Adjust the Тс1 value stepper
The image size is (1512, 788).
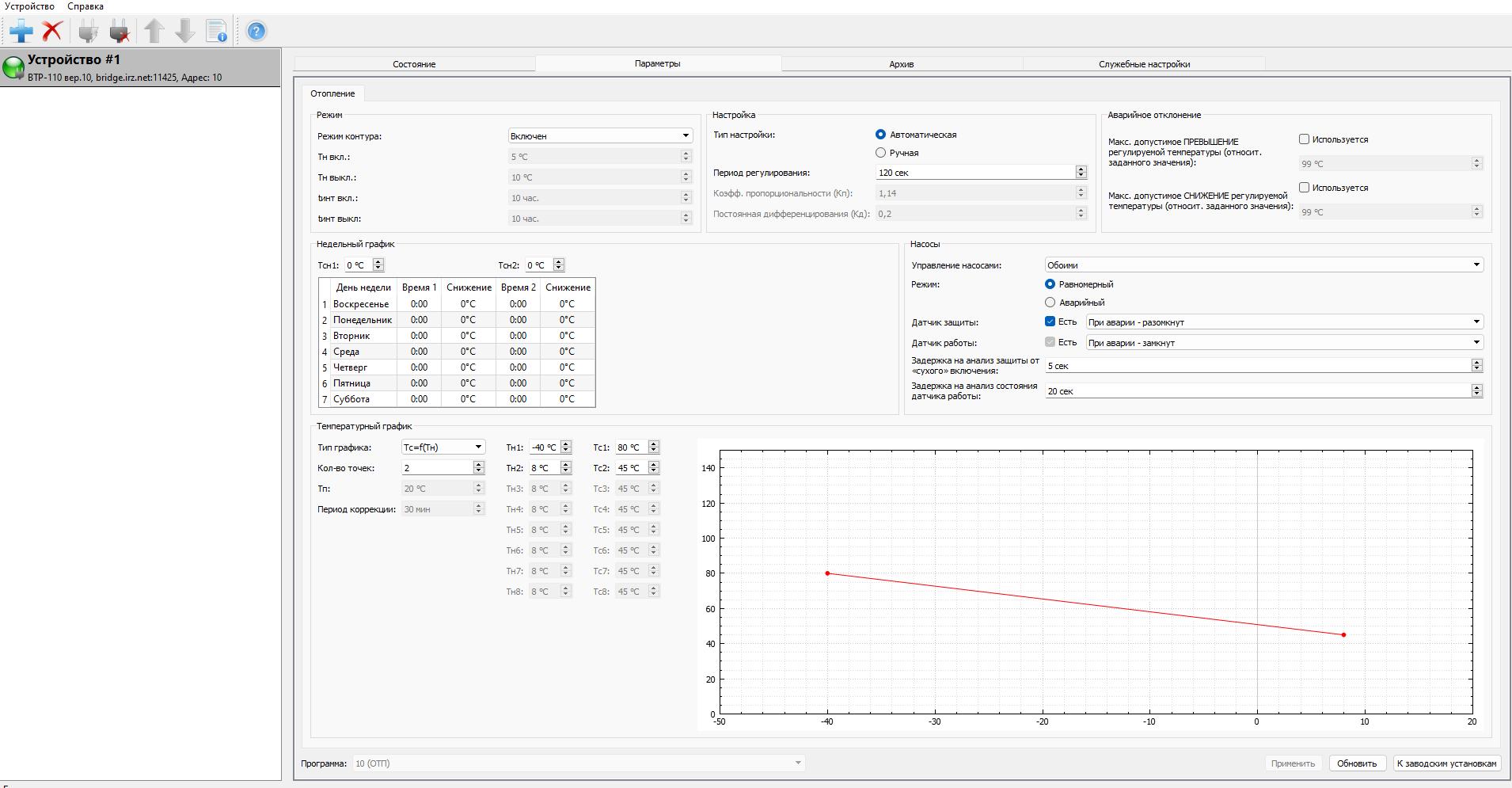(x=653, y=447)
